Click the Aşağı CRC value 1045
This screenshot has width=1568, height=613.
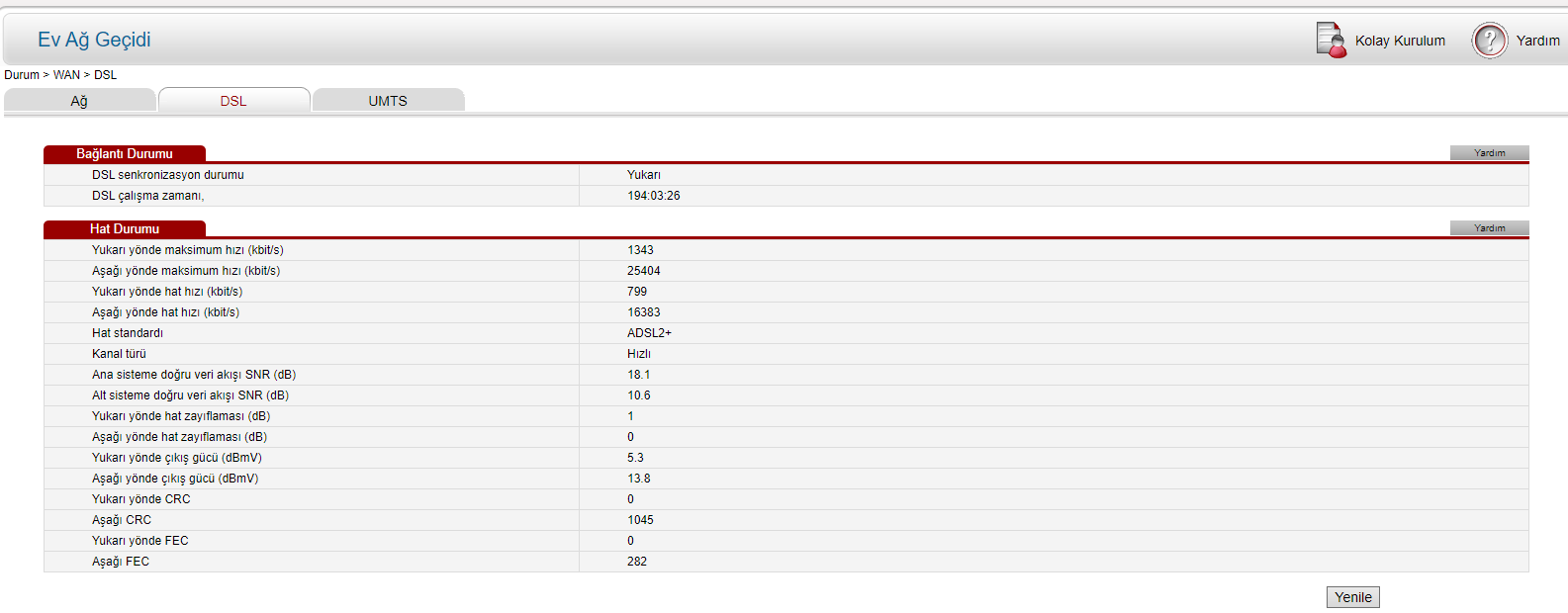tap(640, 520)
